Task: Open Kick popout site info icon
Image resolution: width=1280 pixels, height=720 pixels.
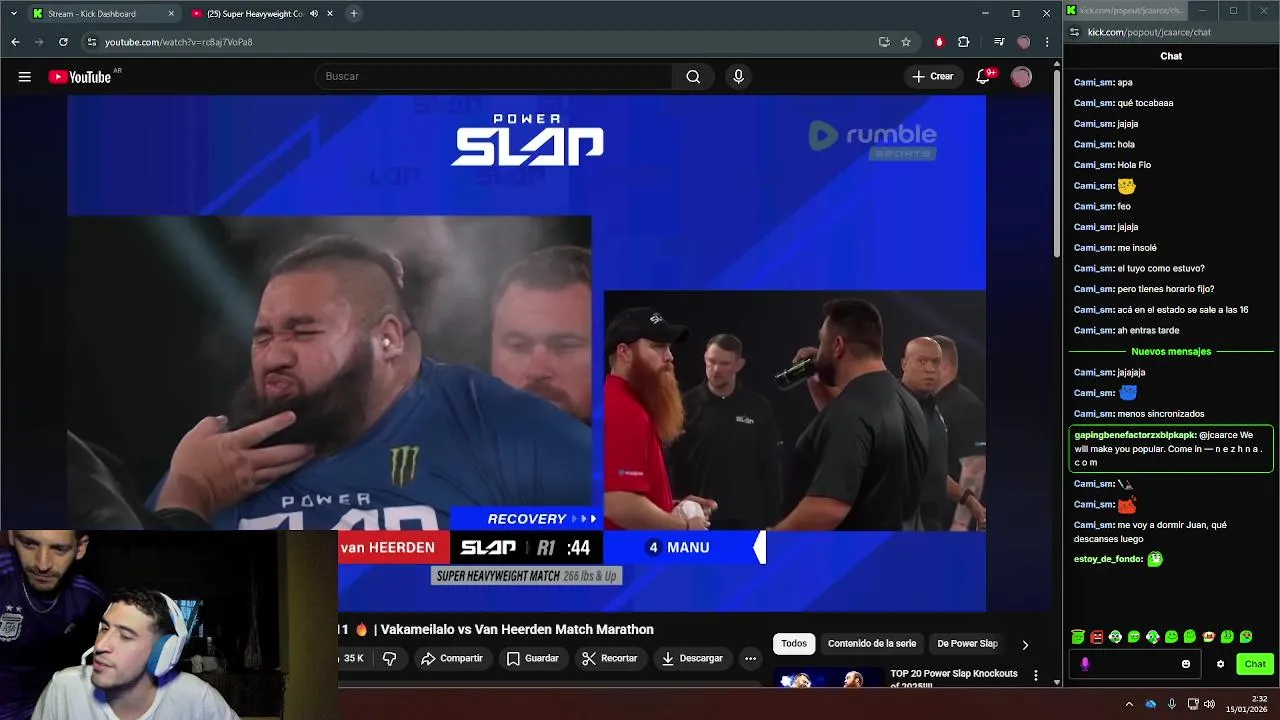Action: coord(1075,32)
